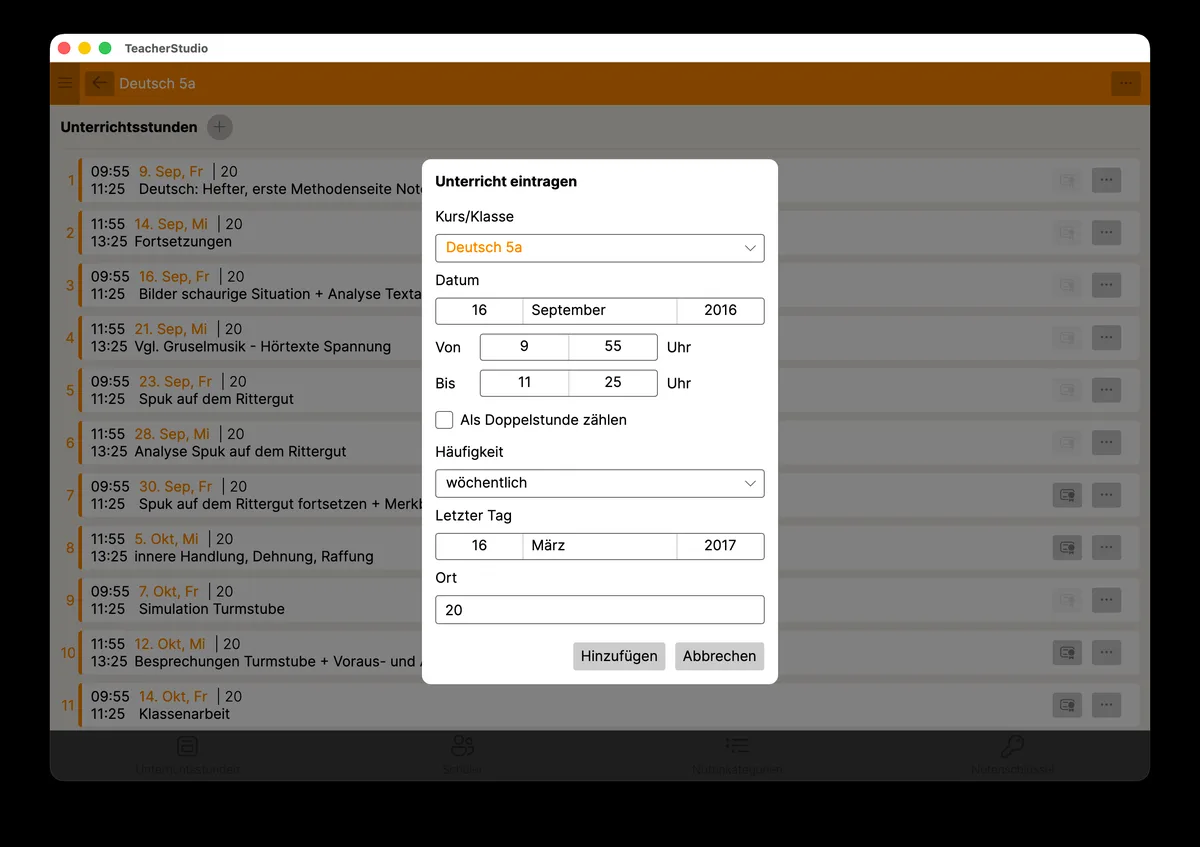Open the Häufigkeit dropdown showing wöchentlich
1200x847 pixels.
point(600,483)
